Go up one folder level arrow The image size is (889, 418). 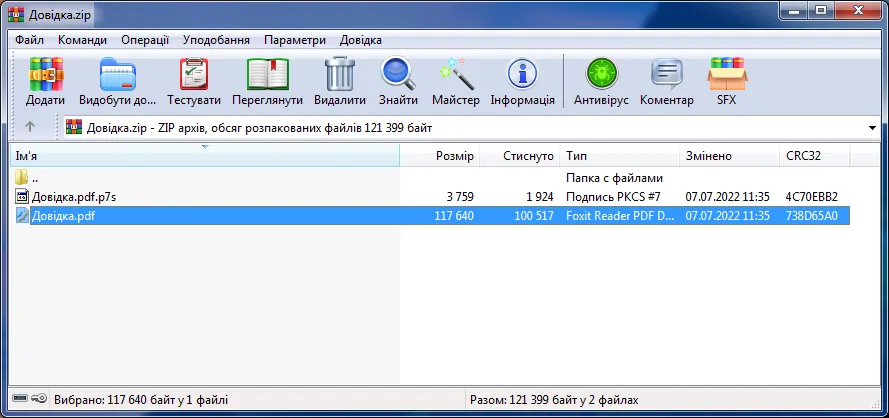(30, 128)
